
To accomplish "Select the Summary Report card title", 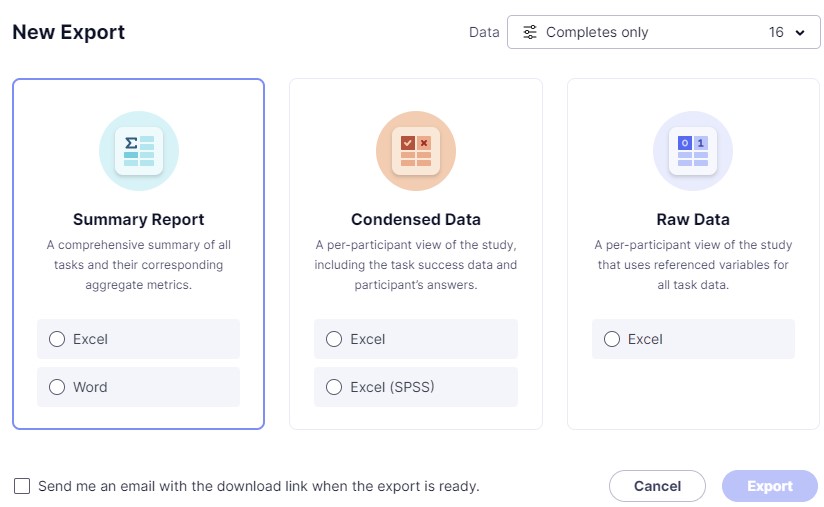I will [139, 219].
